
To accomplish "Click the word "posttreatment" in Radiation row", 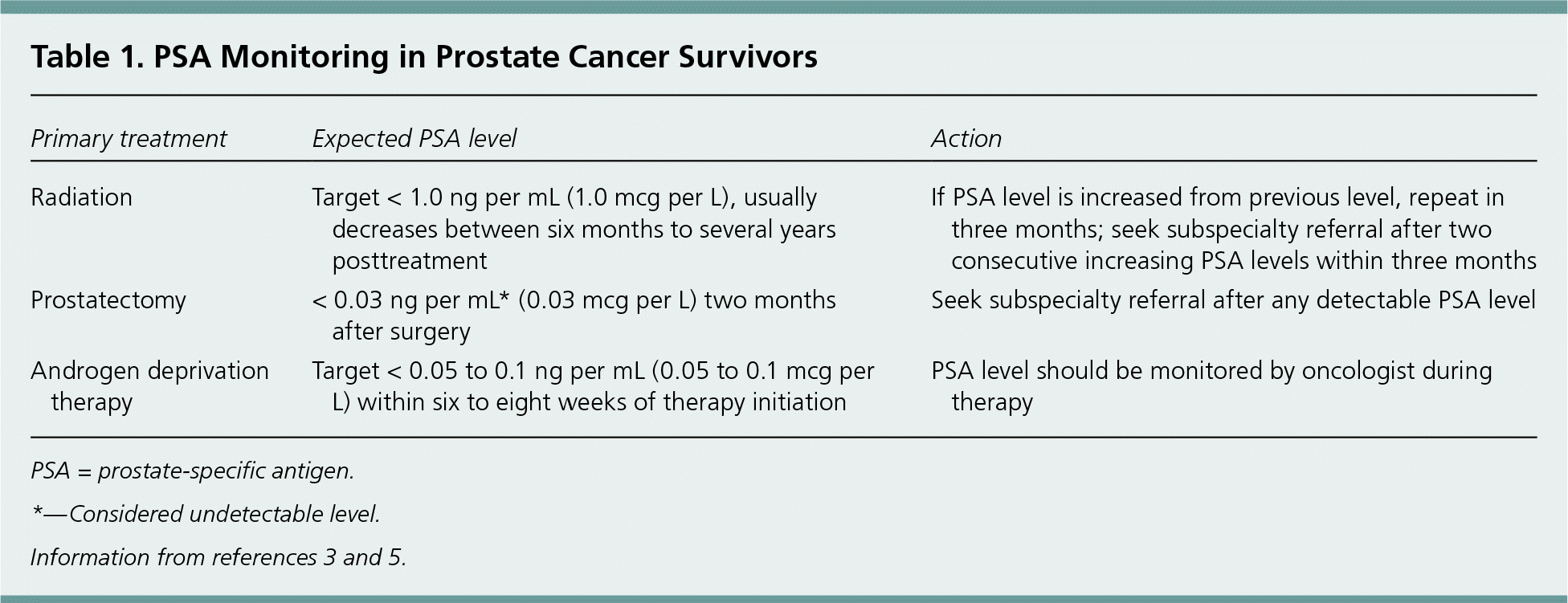I will click(x=409, y=261).
